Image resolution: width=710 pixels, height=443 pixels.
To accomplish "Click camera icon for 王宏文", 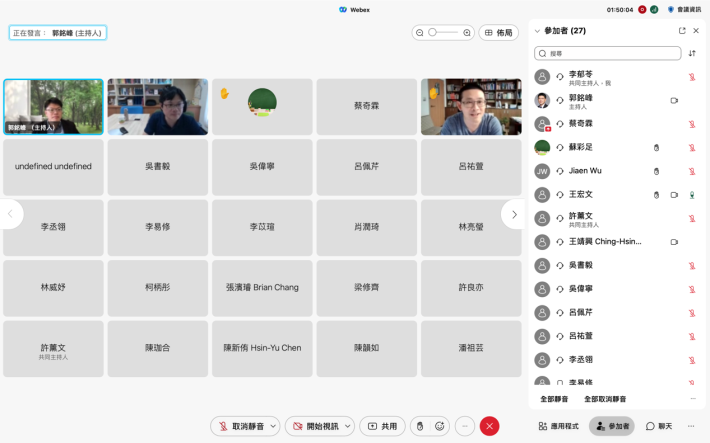I will click(674, 195).
